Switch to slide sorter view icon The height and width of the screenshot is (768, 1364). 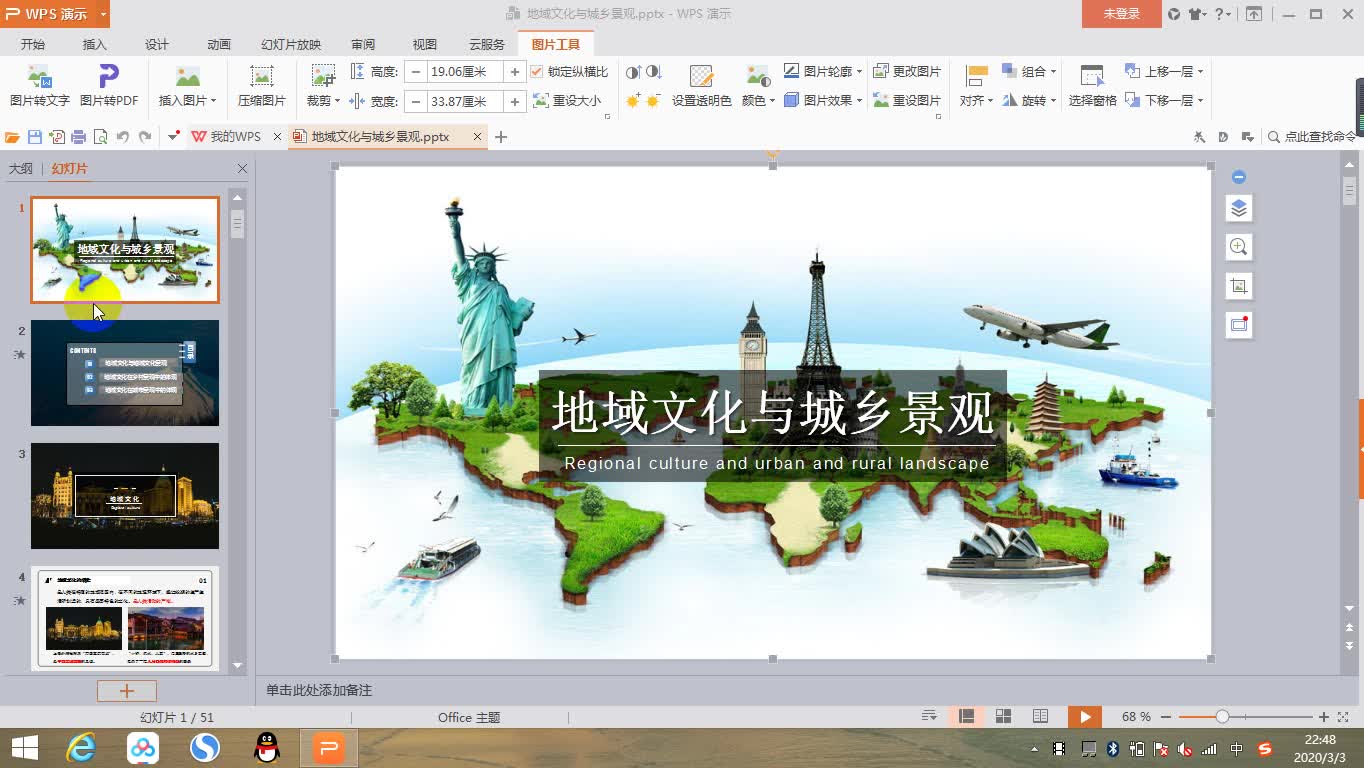coord(1004,717)
